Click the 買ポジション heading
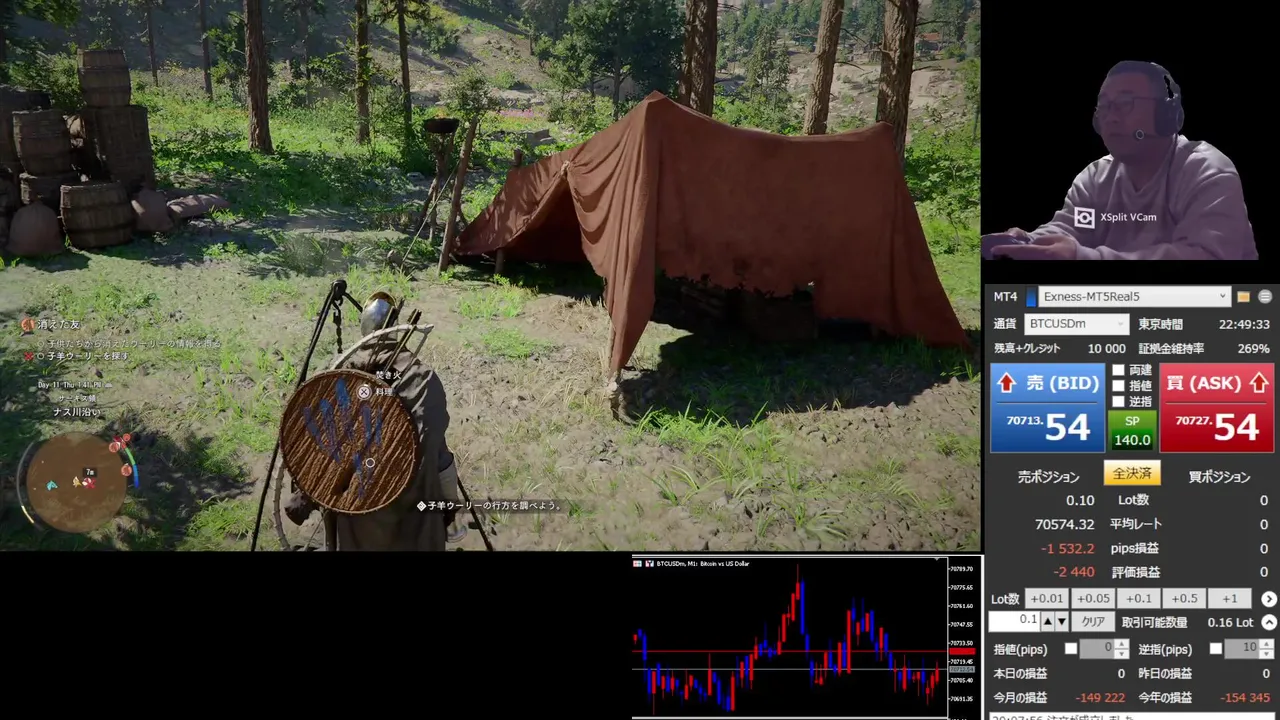 pos(1219,477)
